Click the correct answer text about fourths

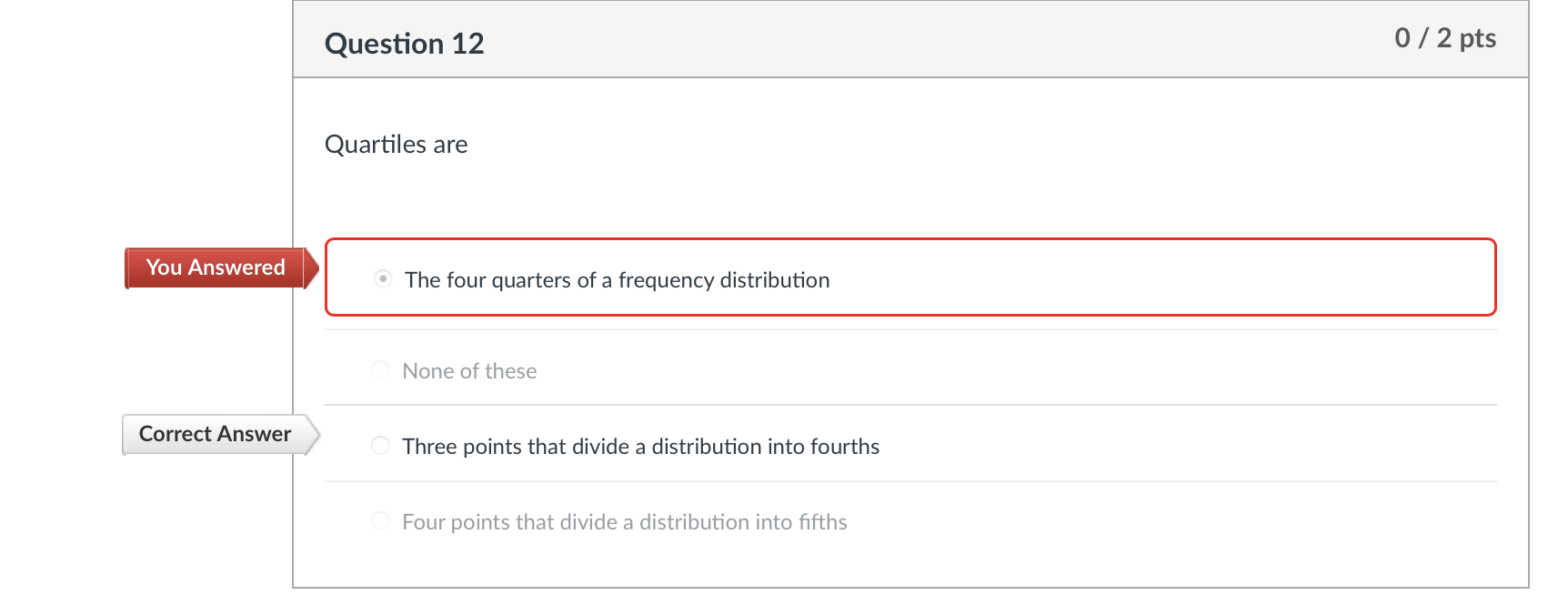(x=641, y=446)
